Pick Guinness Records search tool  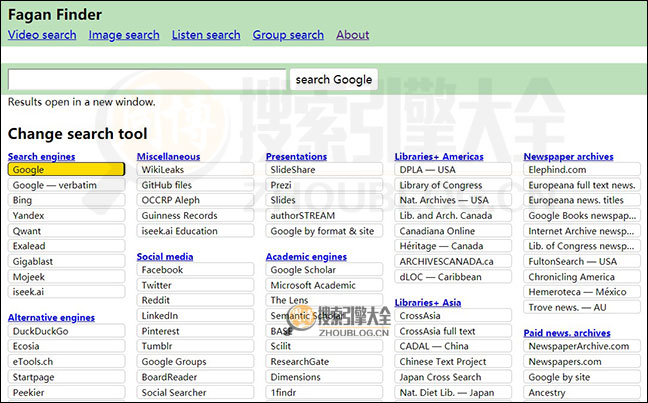195,215
